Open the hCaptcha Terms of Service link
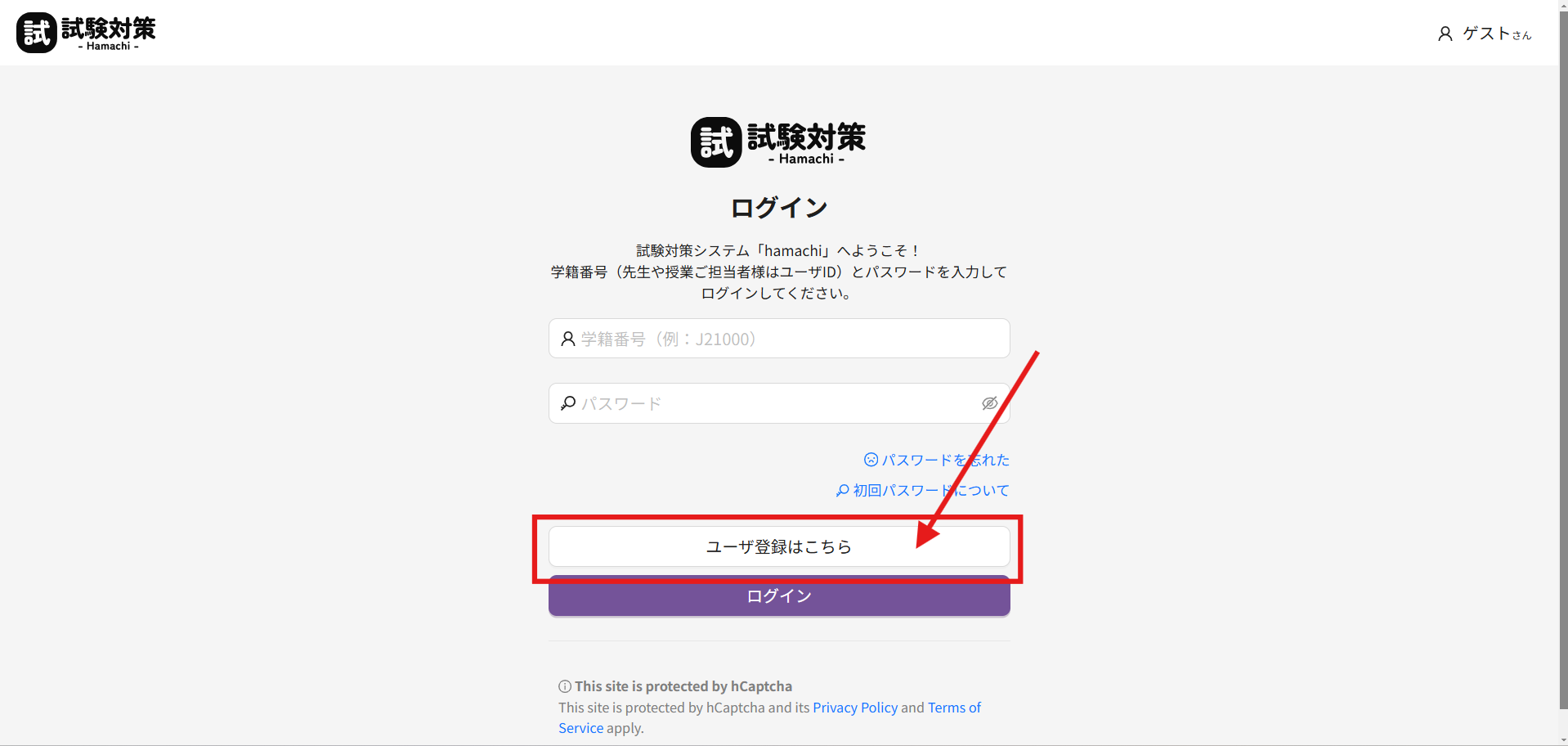The width and height of the screenshot is (1568, 746). (953, 708)
